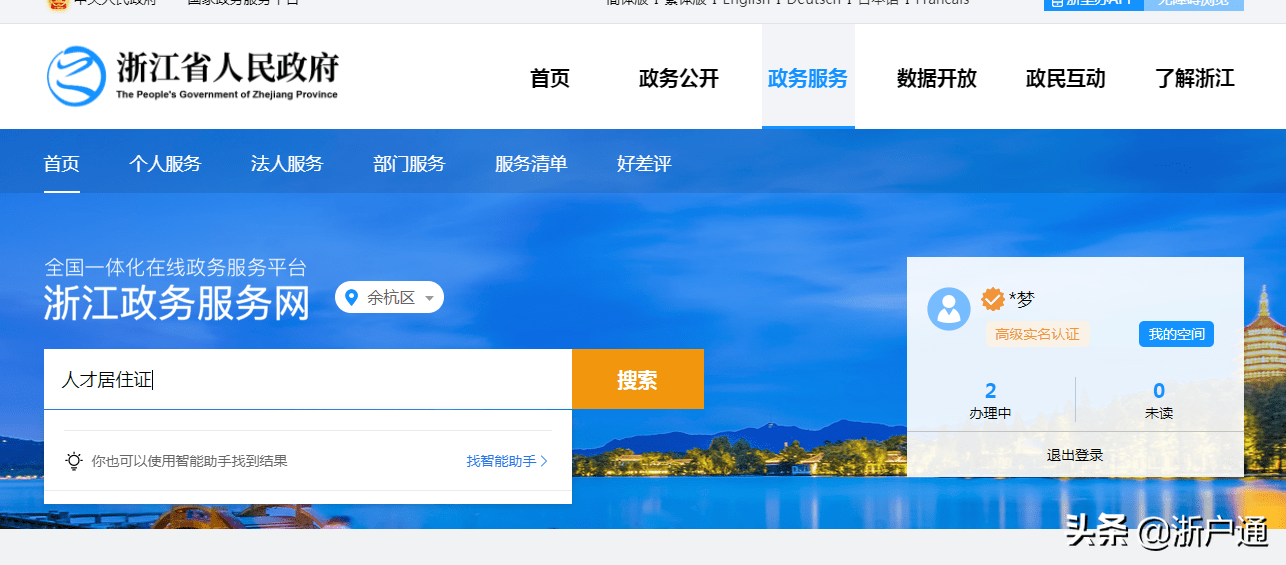Screen dimensions: 1286x565
Task: View the 2 办理中 items
Action: (x=990, y=400)
